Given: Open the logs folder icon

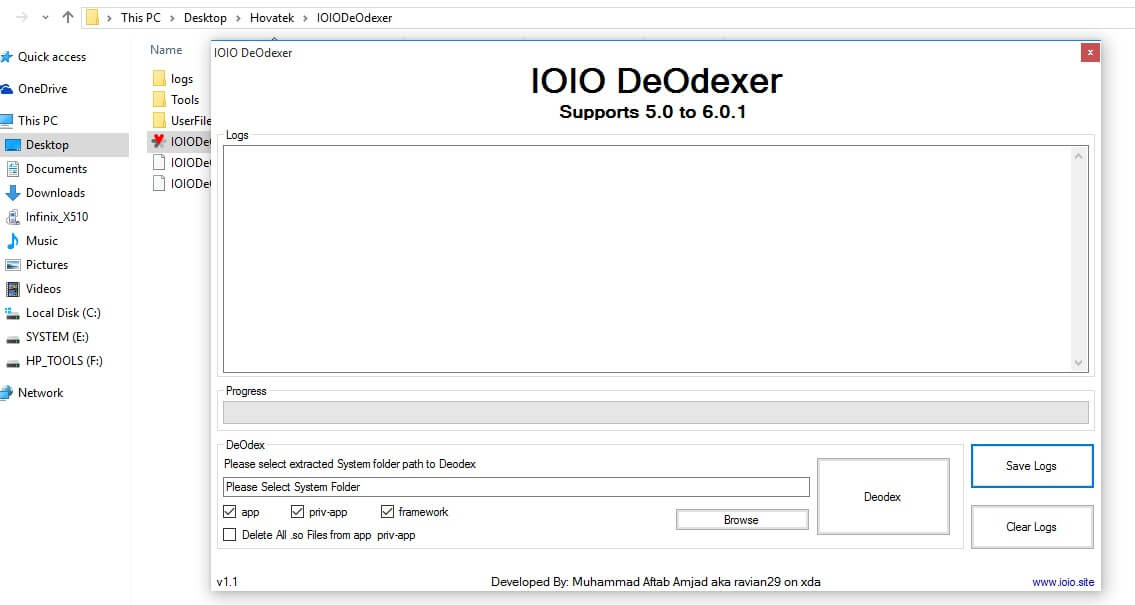Looking at the screenshot, I should coord(159,79).
